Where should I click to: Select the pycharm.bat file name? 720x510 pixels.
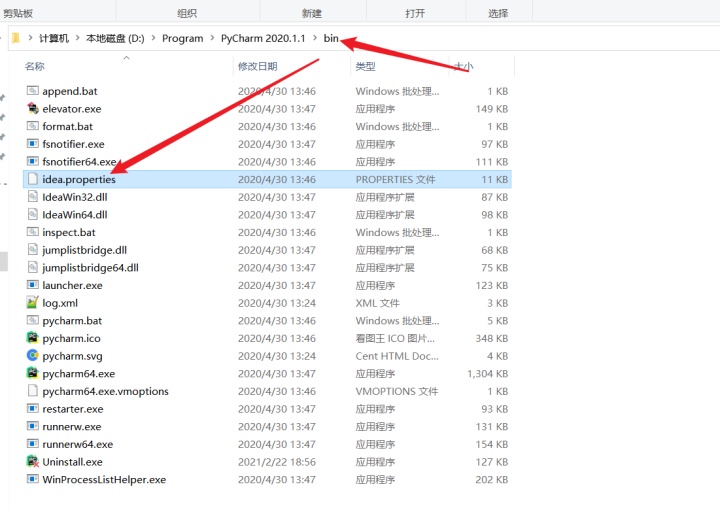click(x=72, y=320)
